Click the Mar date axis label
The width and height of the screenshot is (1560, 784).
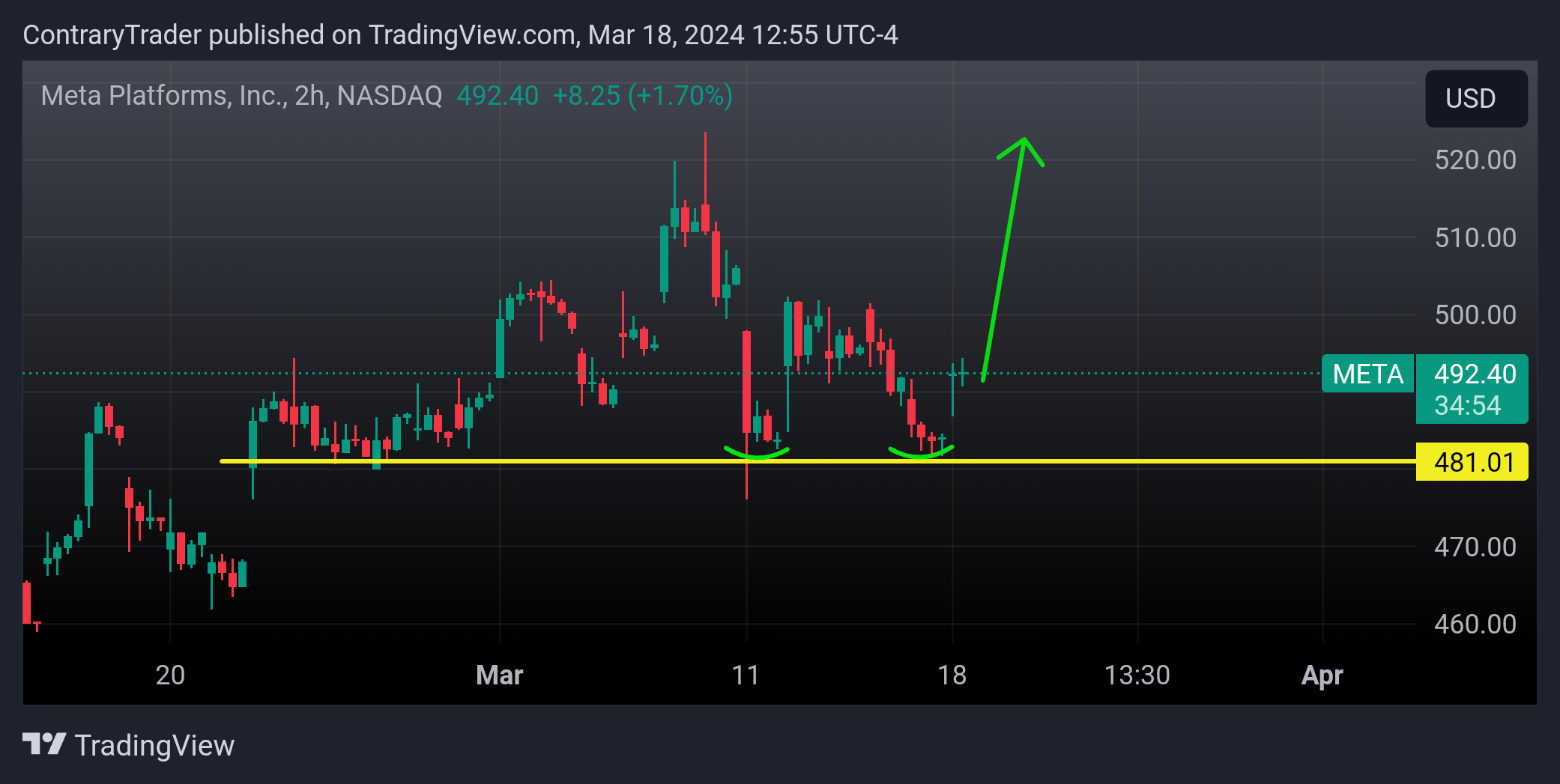click(499, 675)
